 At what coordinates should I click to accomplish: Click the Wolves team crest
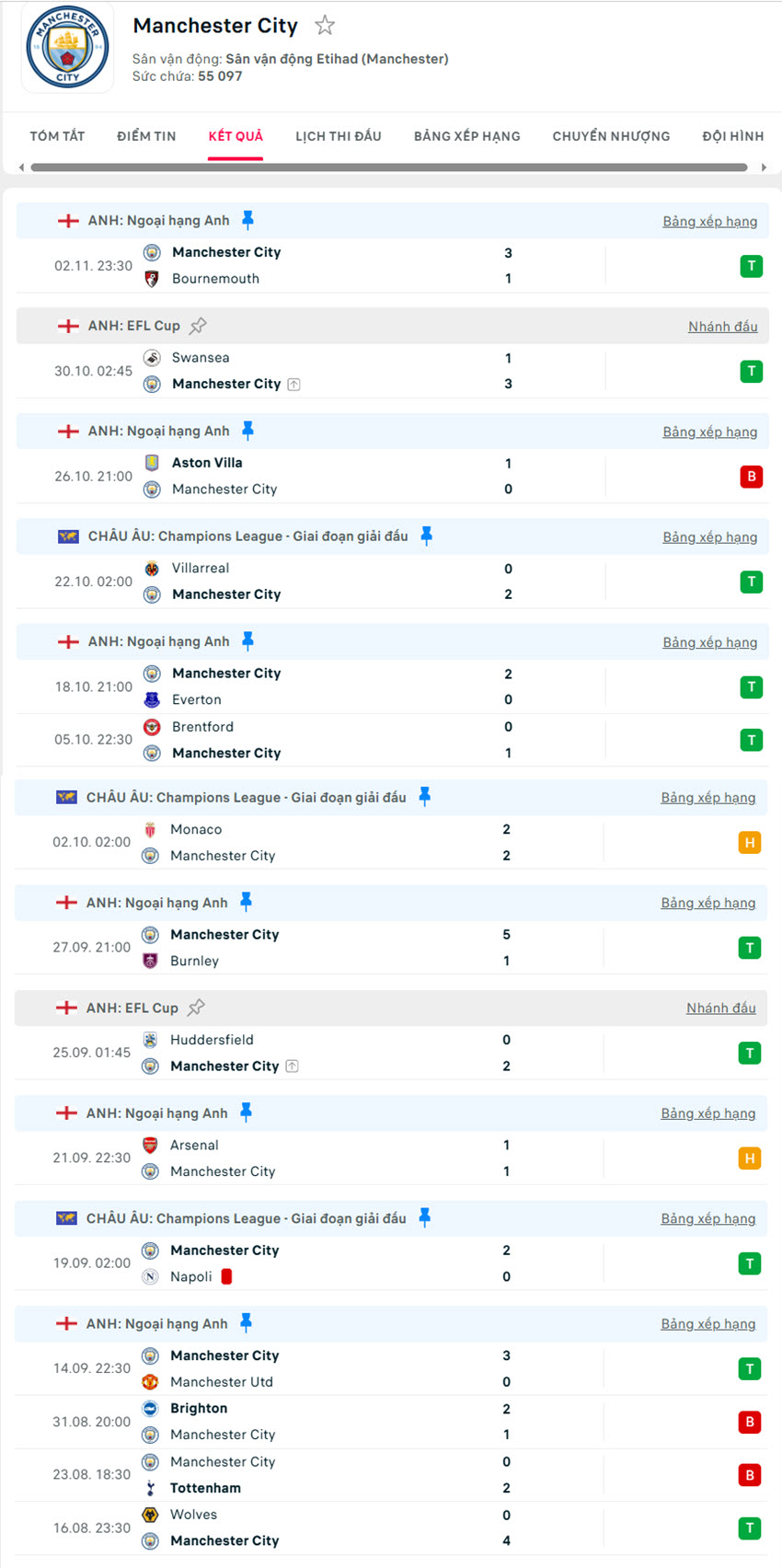click(x=151, y=1515)
